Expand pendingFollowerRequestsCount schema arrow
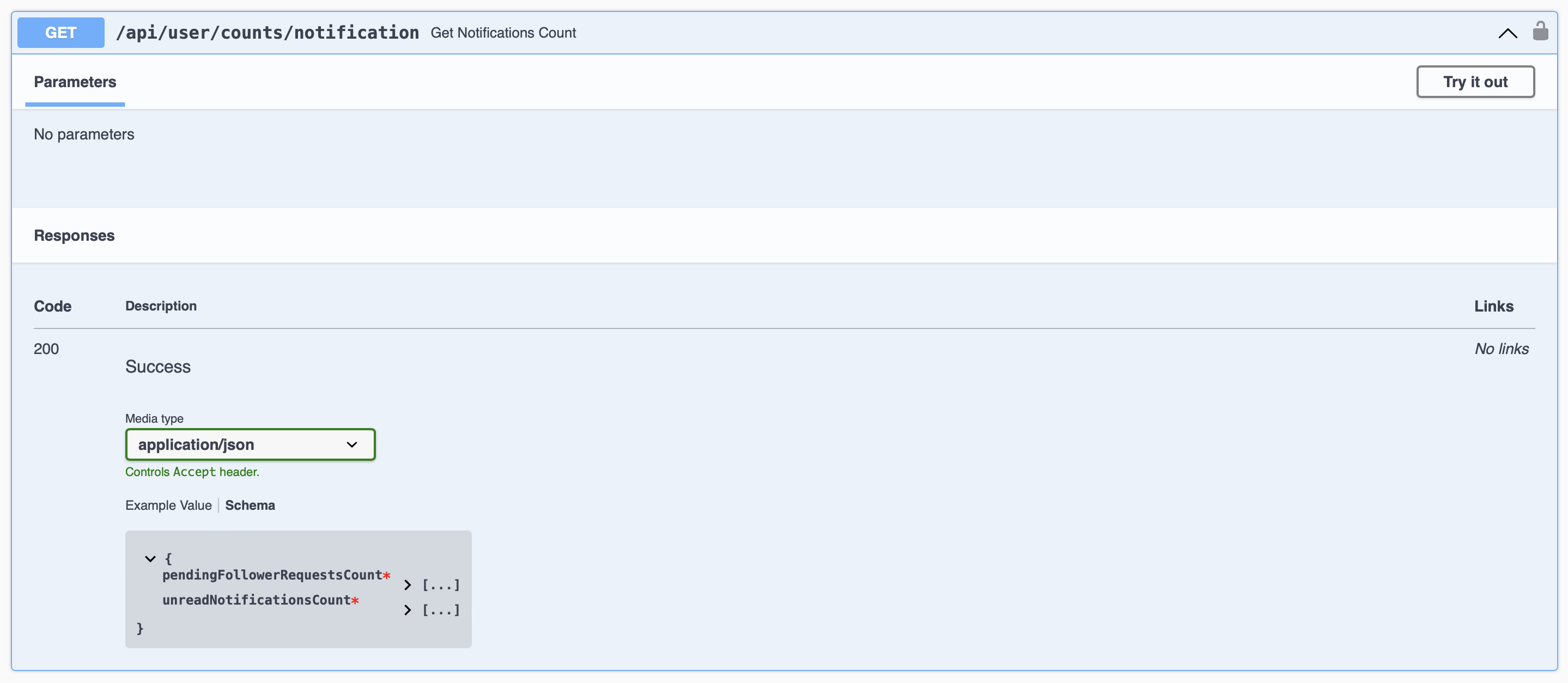 (407, 585)
